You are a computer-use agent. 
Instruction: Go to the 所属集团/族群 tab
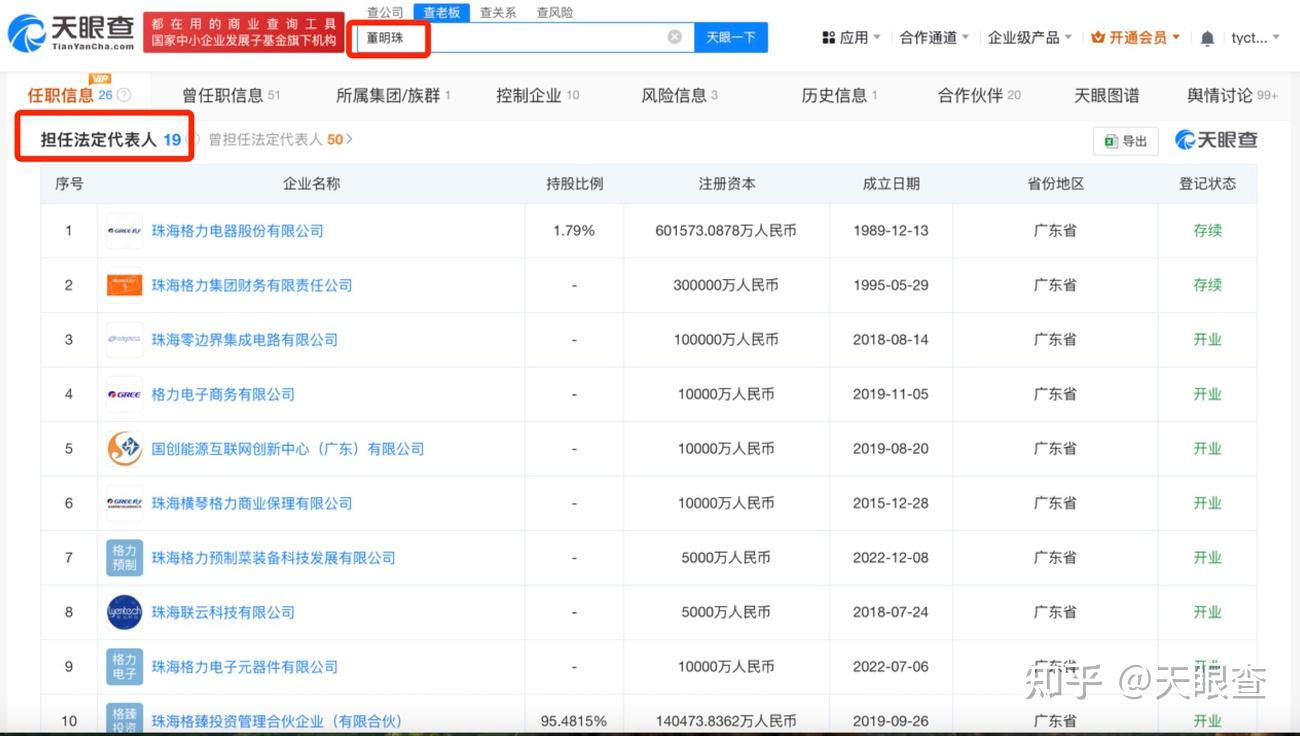tap(393, 96)
